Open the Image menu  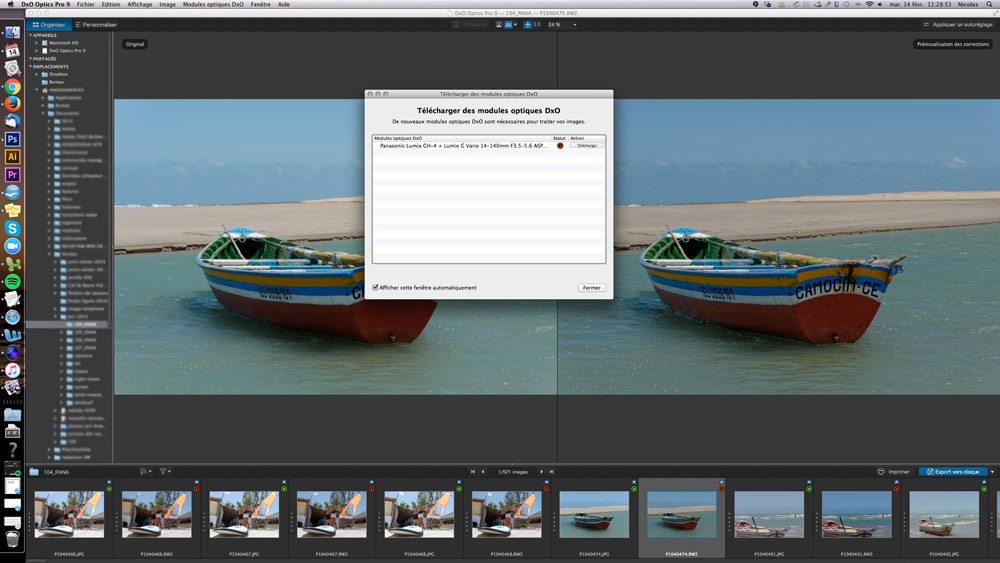click(x=167, y=4)
